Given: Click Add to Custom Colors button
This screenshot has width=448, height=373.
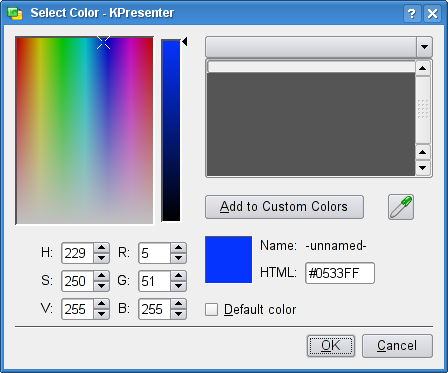Looking at the screenshot, I should click(x=284, y=207).
